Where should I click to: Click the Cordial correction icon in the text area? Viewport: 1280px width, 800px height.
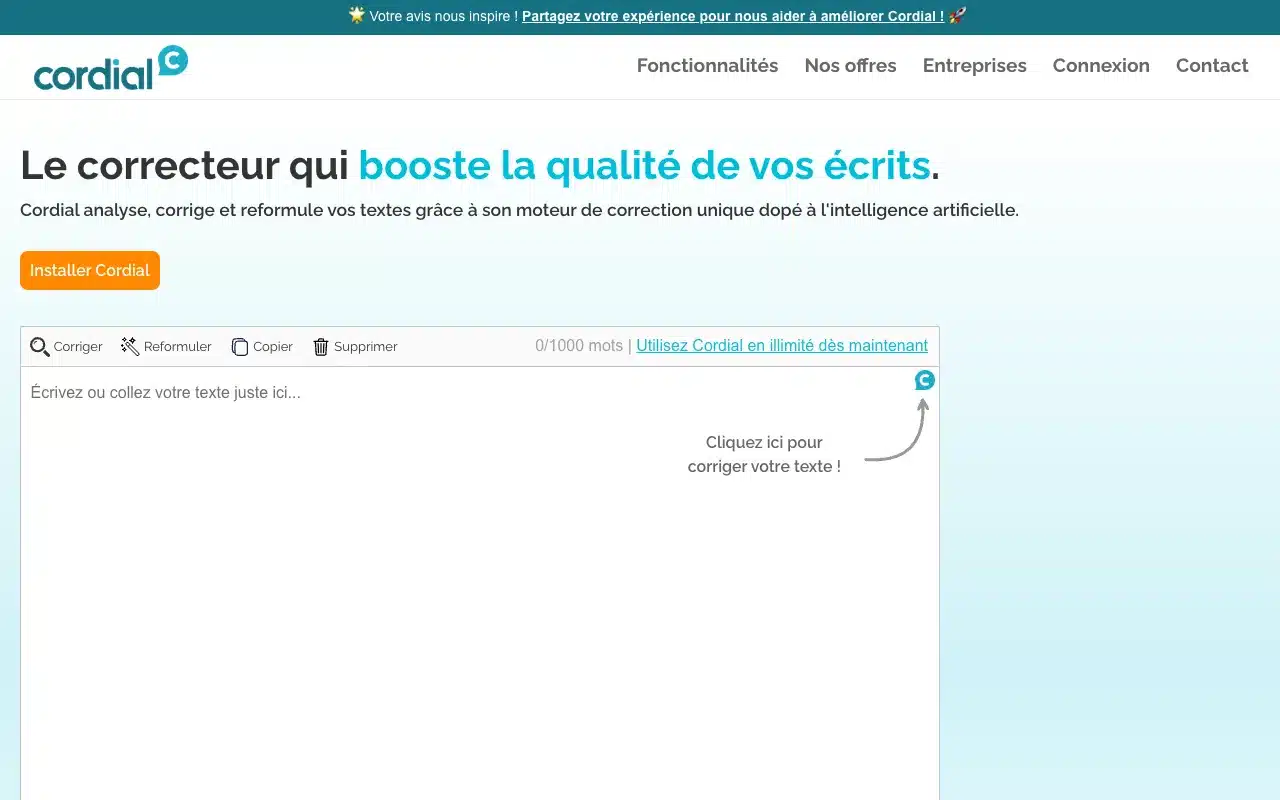[925, 380]
